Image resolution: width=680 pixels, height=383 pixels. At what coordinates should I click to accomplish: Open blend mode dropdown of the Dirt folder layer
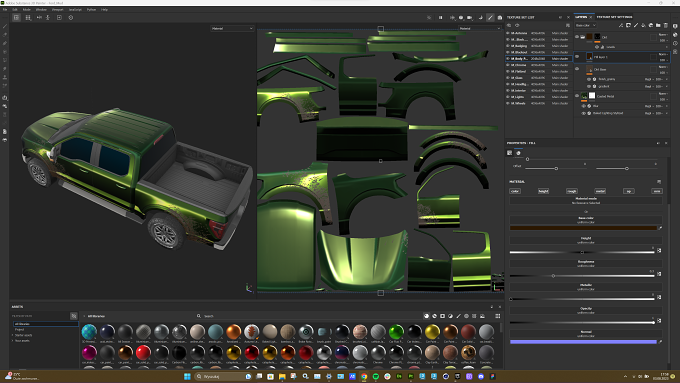pos(663,35)
